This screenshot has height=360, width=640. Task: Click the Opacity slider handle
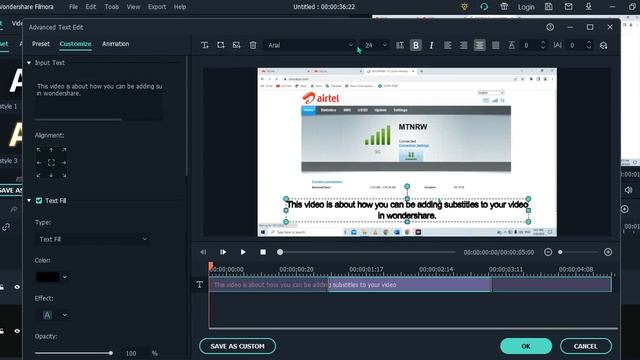pyautogui.click(x=111, y=353)
